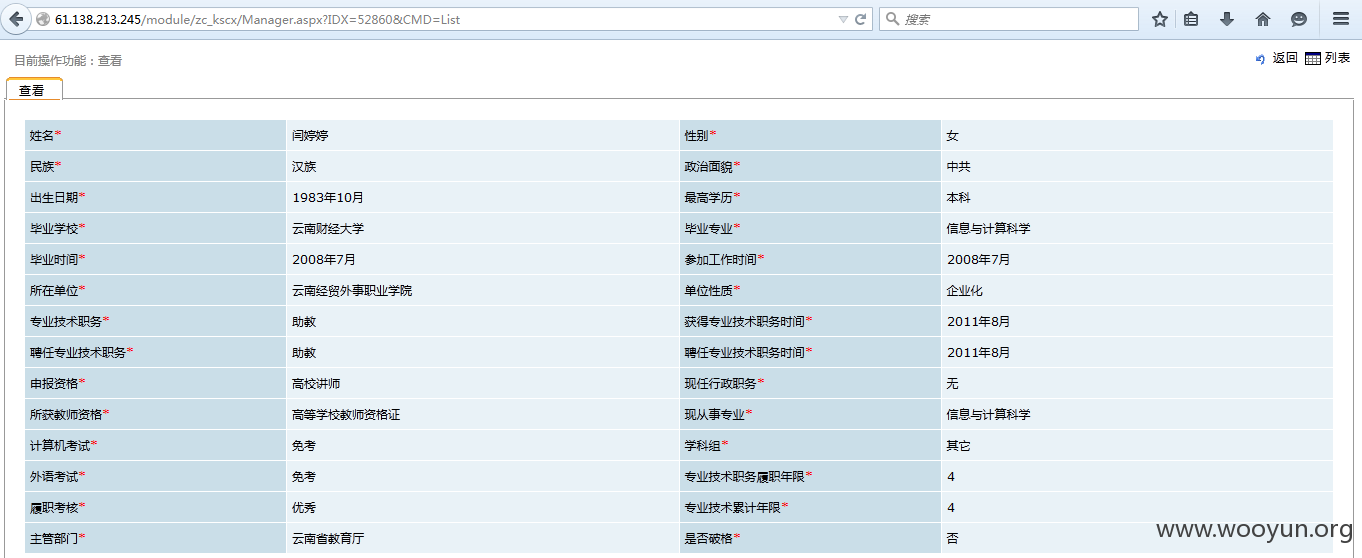Go to the home page icon
The image size is (1362, 558).
(1263, 19)
